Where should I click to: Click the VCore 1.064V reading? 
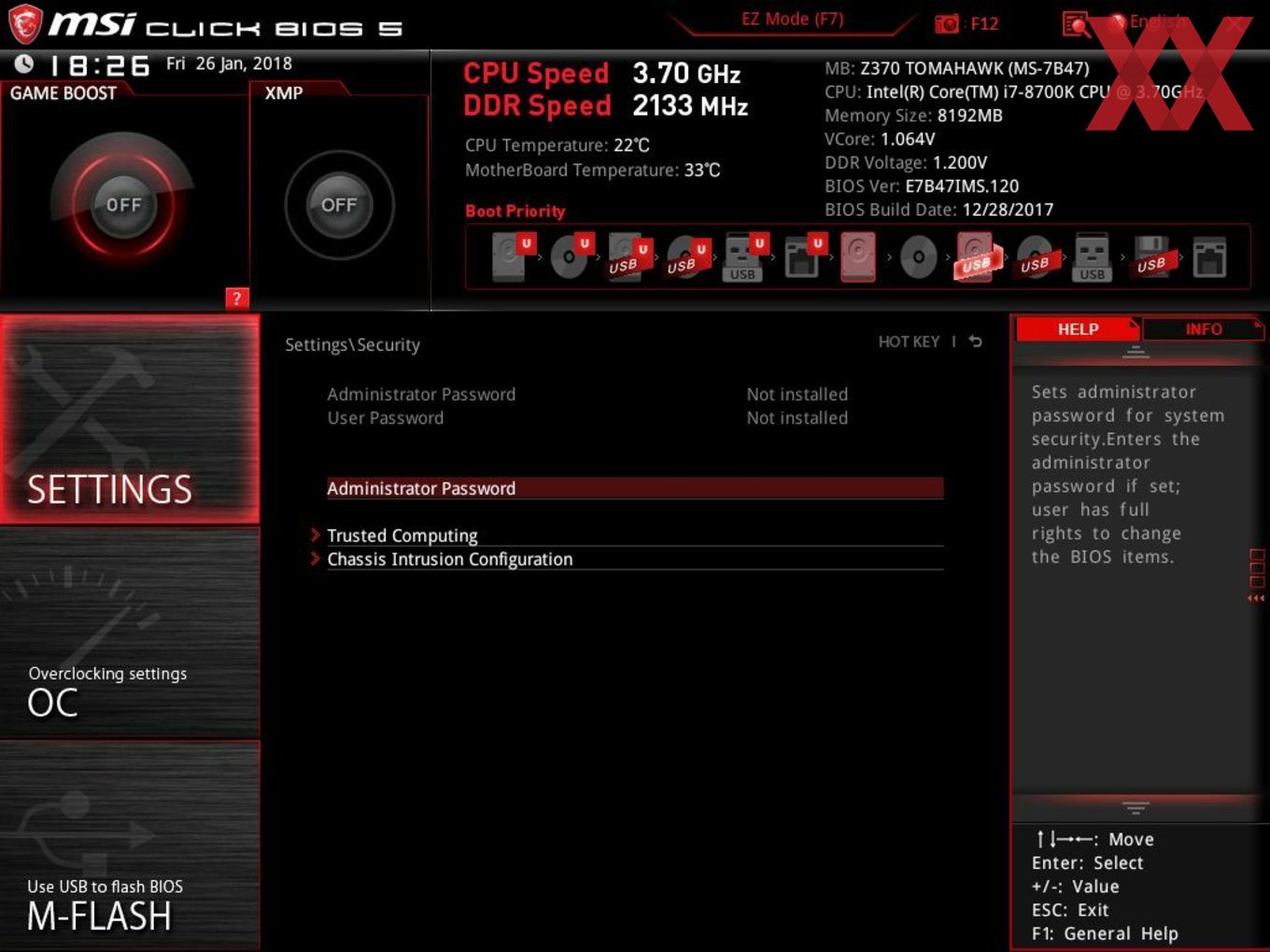[880, 139]
